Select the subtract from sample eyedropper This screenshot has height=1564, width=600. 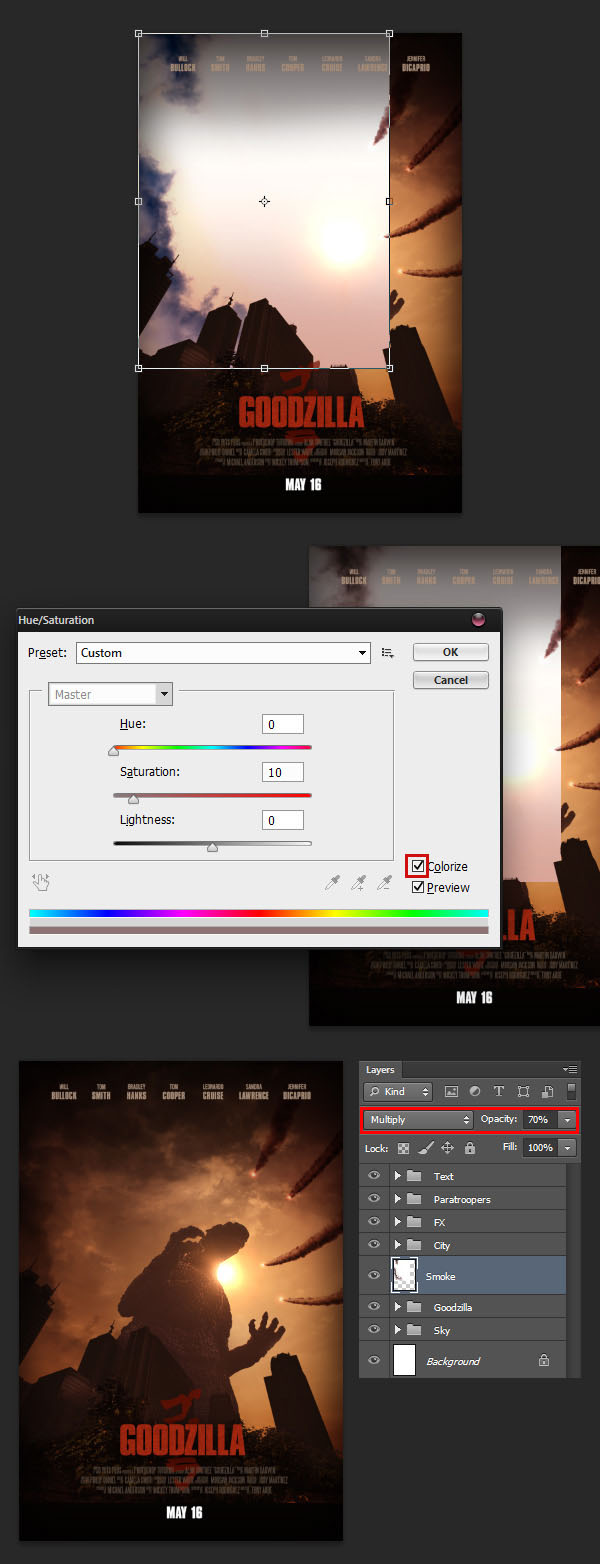(385, 882)
